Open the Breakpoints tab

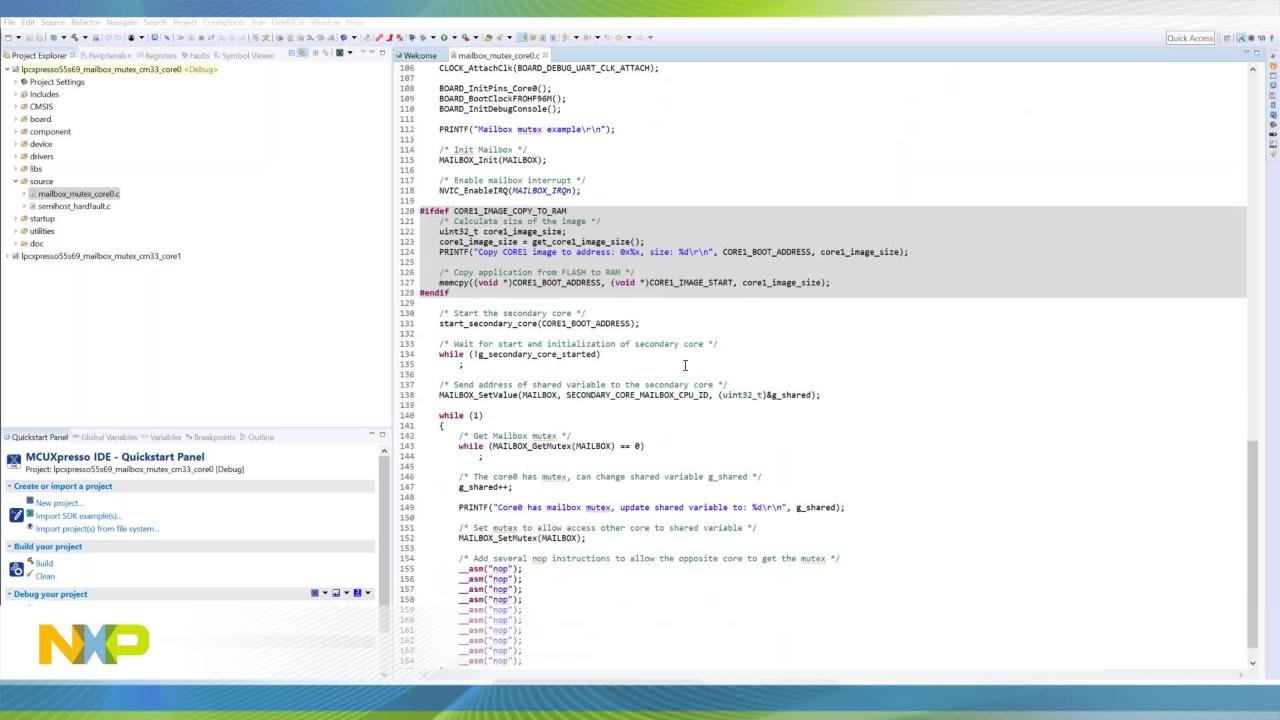[x=213, y=437]
